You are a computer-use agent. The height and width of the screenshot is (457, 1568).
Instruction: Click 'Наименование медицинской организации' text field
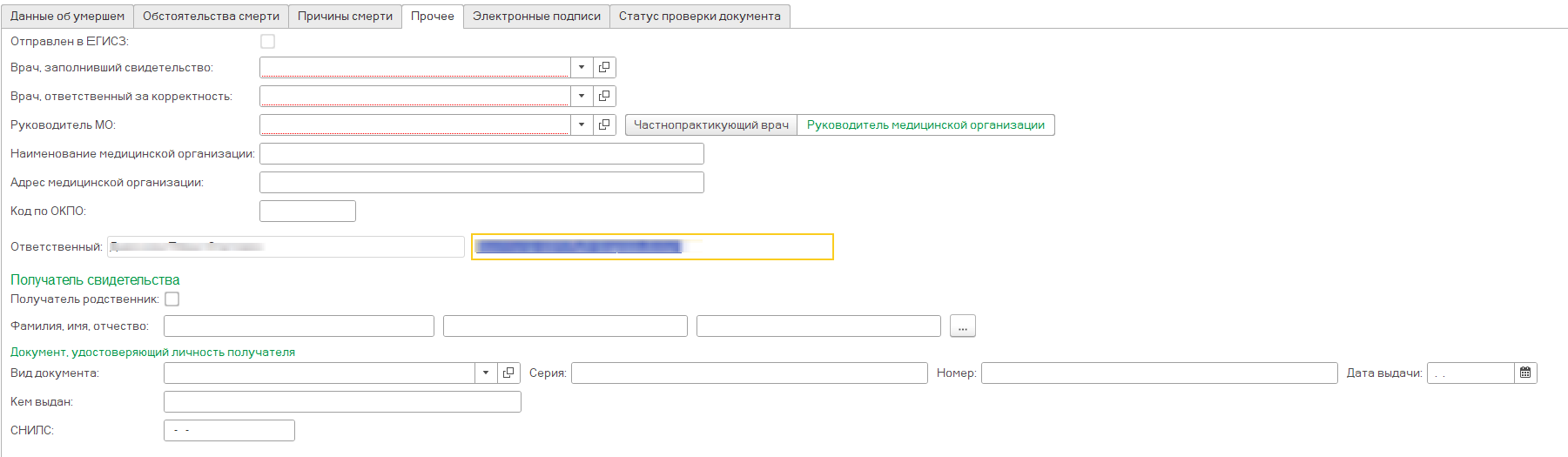[x=481, y=154]
